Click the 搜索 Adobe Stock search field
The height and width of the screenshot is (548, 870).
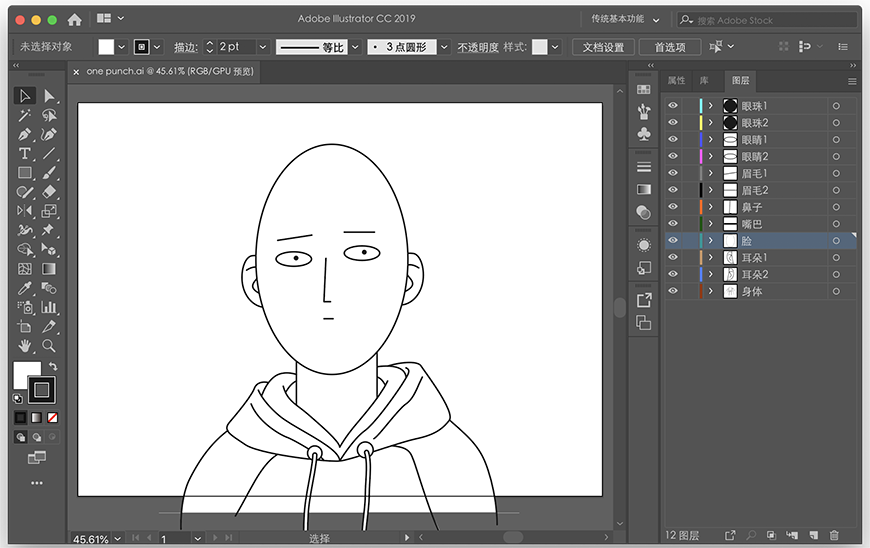767,20
